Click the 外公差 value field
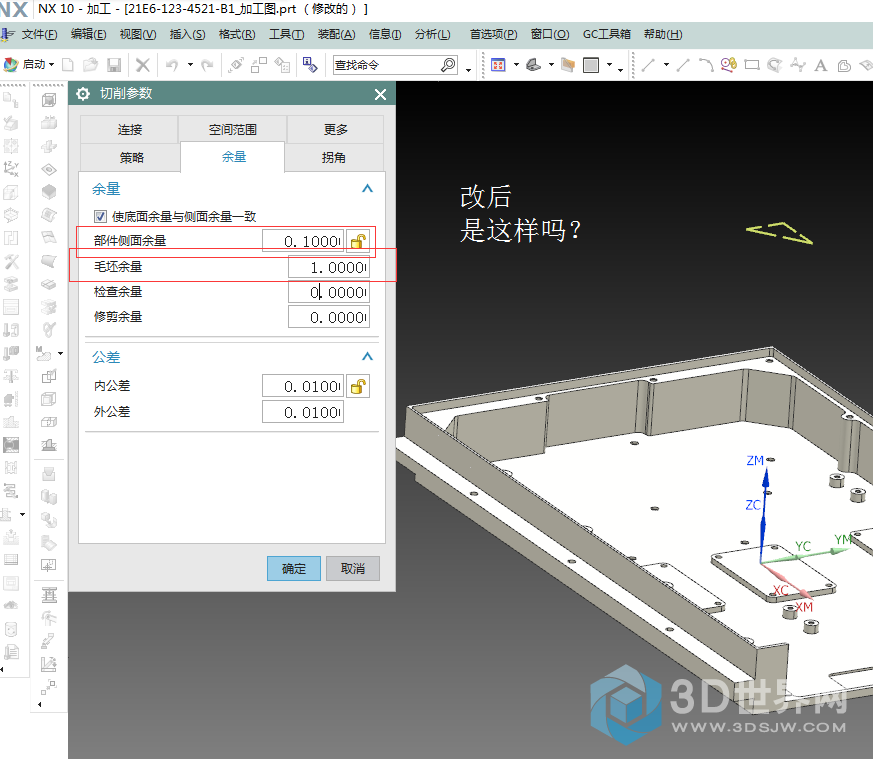 point(303,412)
